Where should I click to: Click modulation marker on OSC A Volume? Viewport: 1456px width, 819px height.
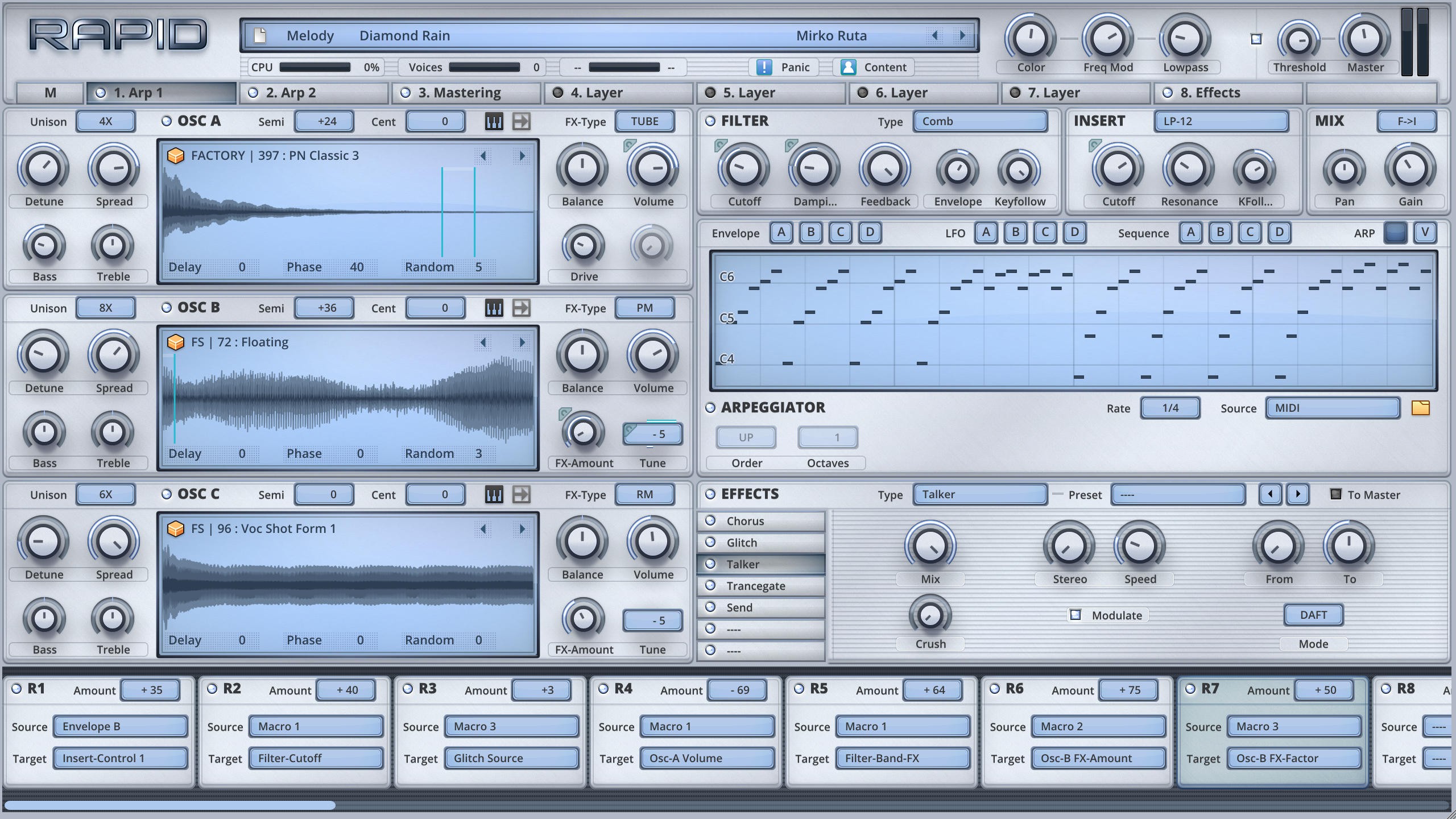629,145
